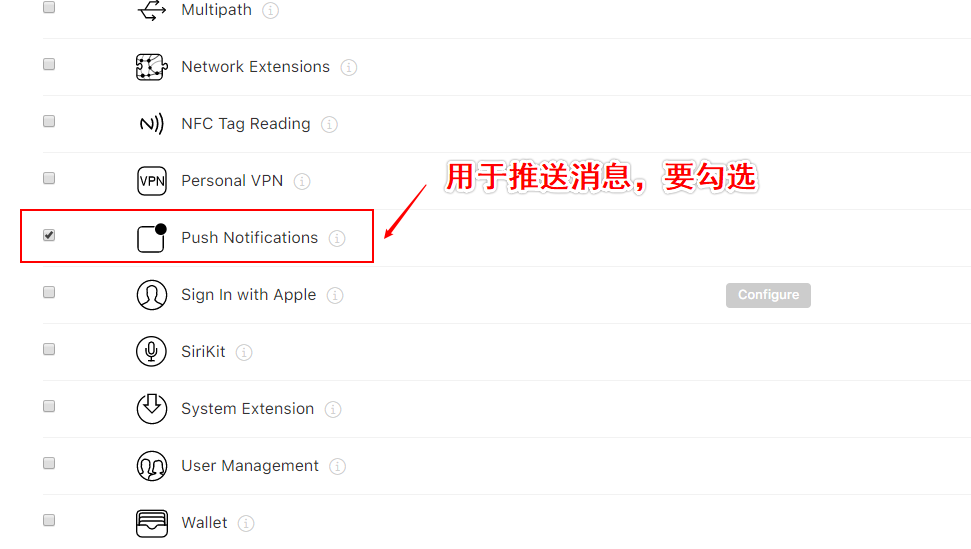
Task: Click the SiriKit microphone icon
Action: [x=152, y=352]
